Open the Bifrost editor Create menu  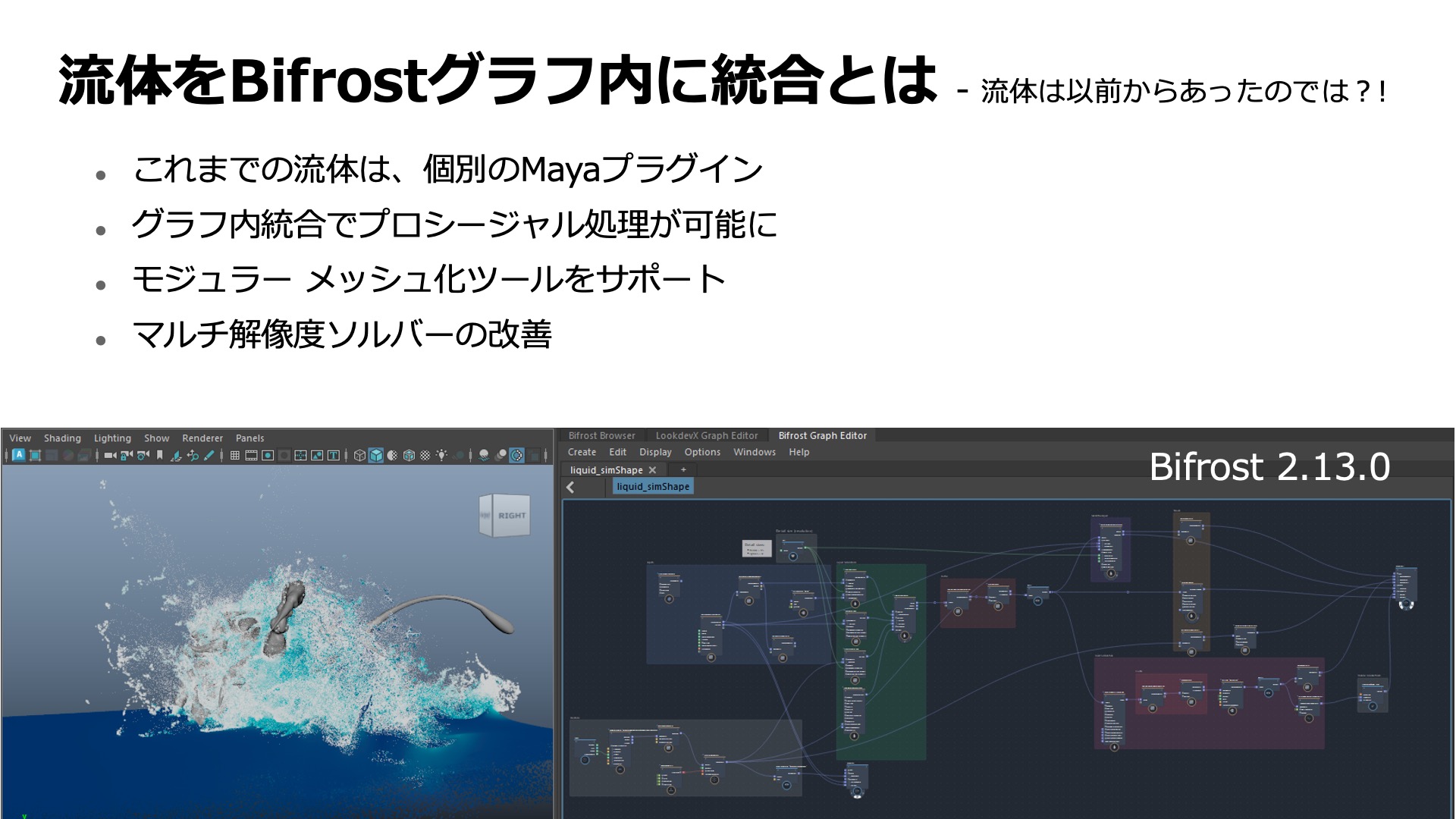(x=582, y=452)
